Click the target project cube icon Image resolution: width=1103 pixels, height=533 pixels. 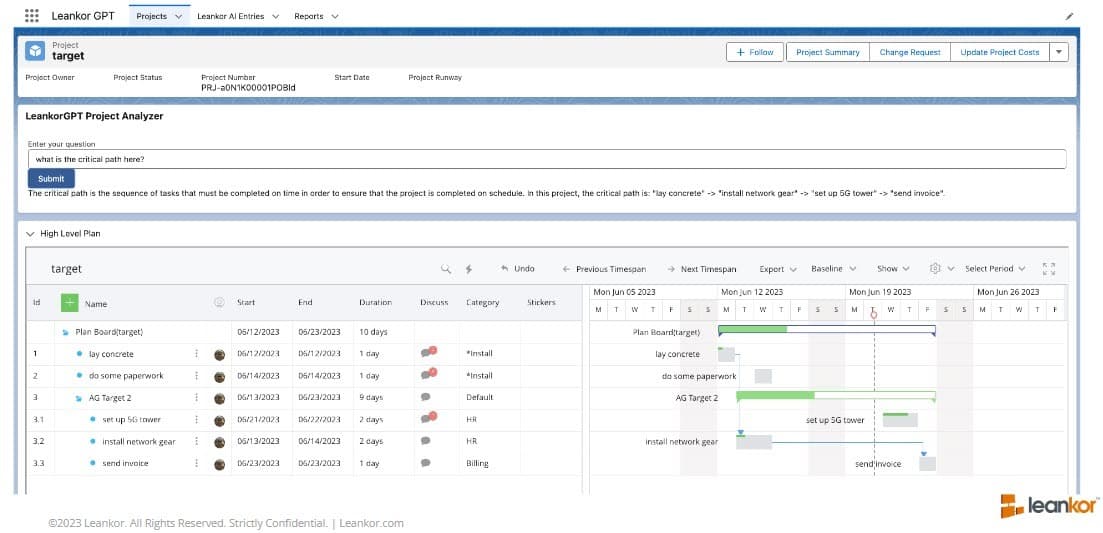pos(34,51)
